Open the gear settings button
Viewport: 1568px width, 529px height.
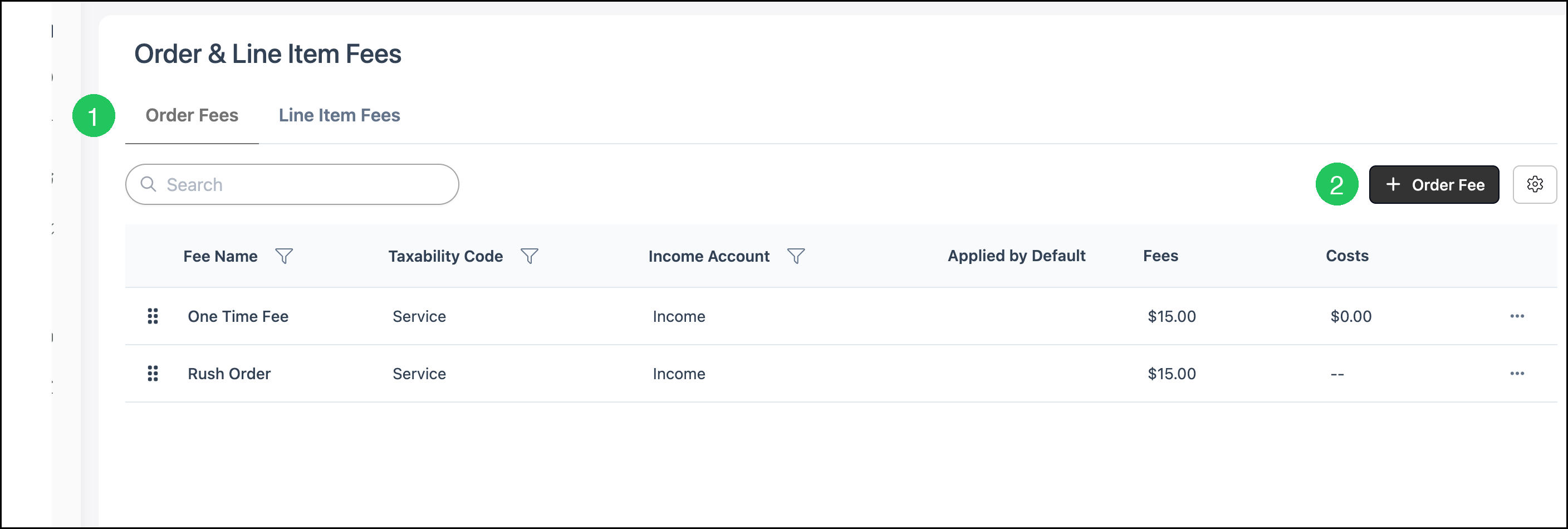click(x=1535, y=184)
